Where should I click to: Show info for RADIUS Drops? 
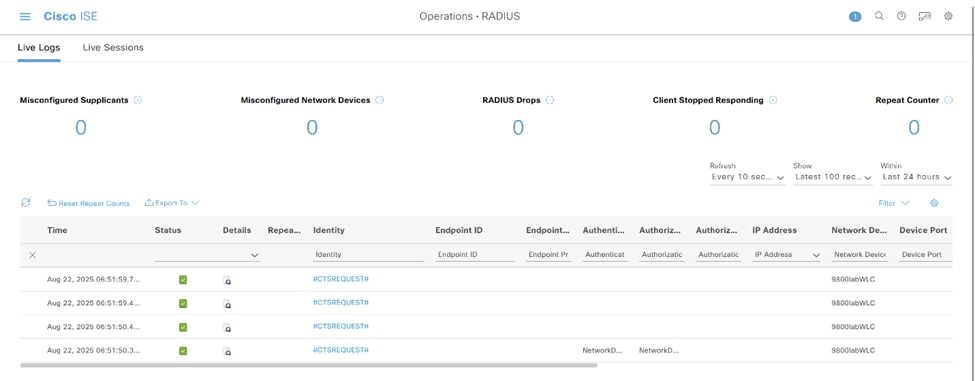tap(550, 99)
